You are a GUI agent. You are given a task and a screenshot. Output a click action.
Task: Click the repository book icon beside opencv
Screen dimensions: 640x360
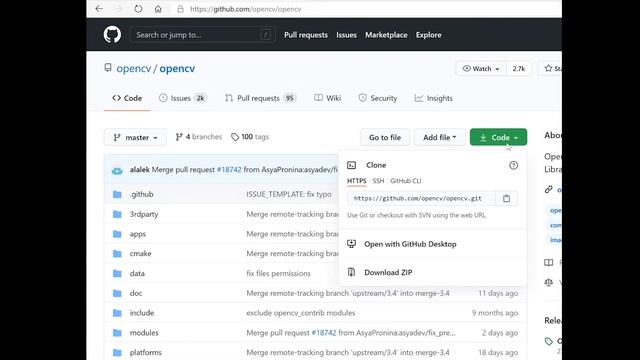(108, 68)
